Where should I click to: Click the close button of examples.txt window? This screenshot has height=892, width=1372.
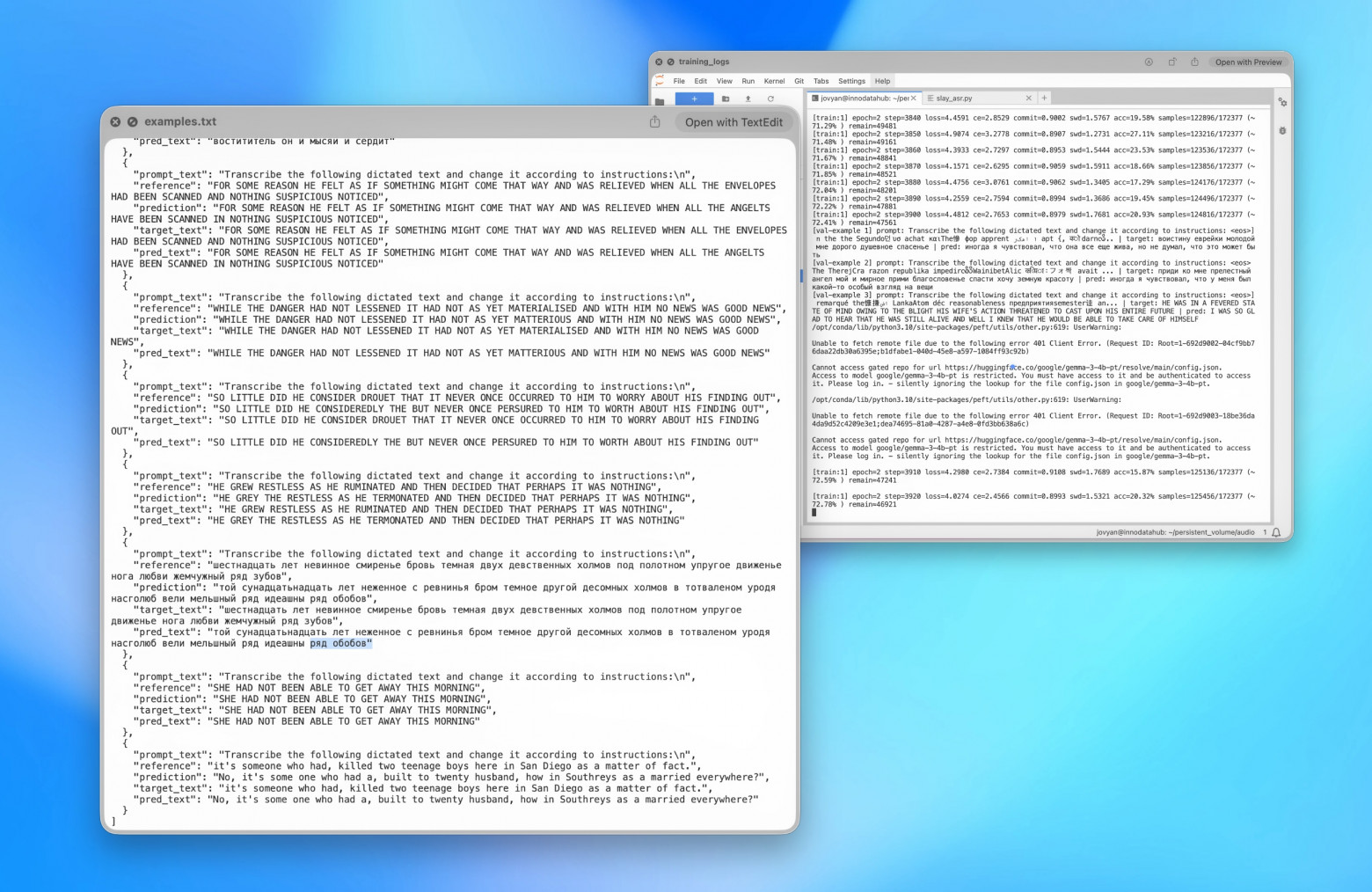(x=115, y=122)
